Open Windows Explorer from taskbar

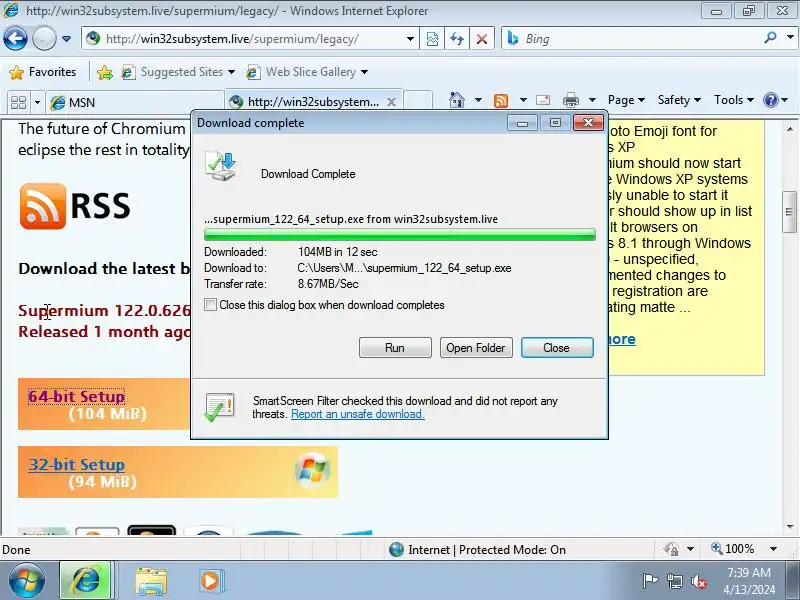(151, 582)
